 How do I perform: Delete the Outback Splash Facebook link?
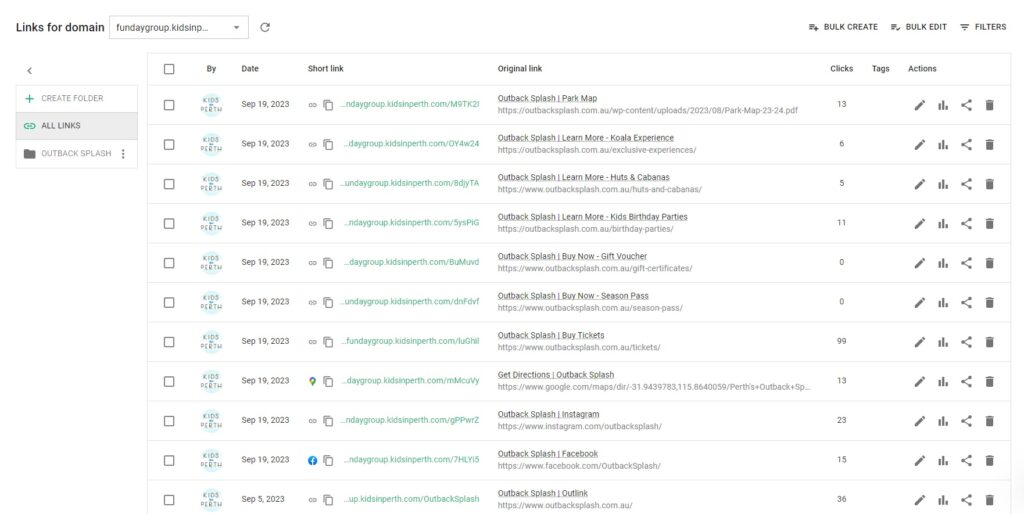tap(989, 460)
